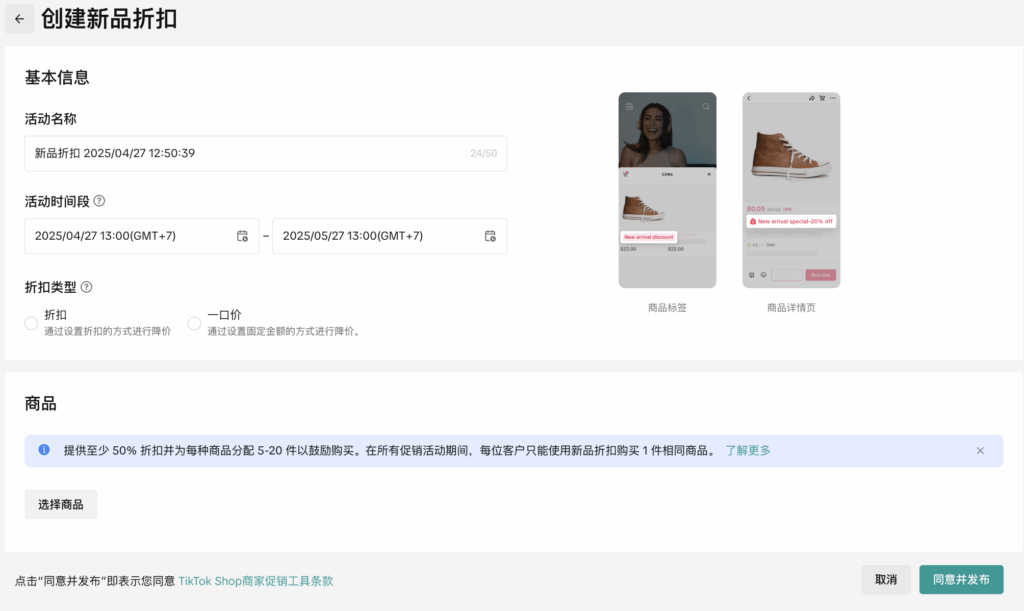Click the 商品详情页 phone preview thumbnail
Image resolution: width=1024 pixels, height=611 pixels.
pyautogui.click(x=790, y=190)
